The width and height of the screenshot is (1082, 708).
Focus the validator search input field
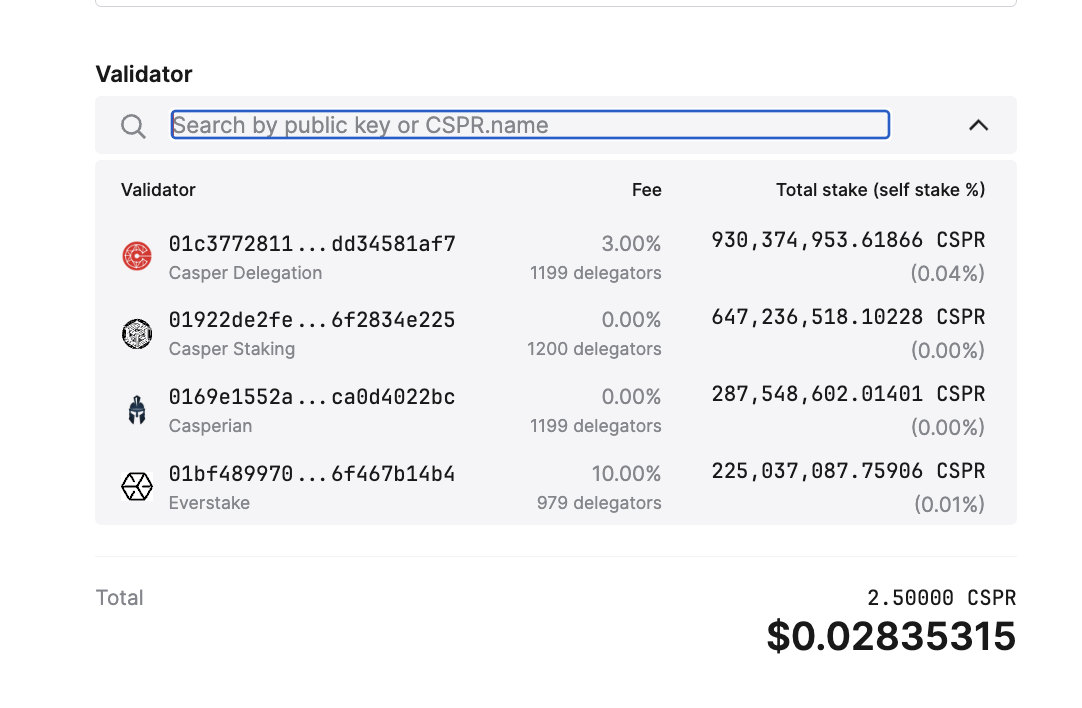(x=530, y=125)
